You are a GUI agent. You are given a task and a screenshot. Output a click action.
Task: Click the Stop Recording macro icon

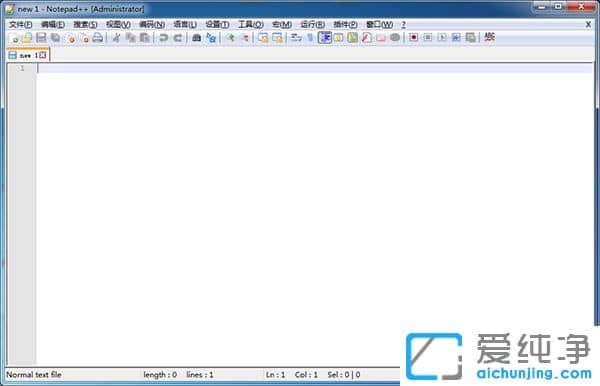[428, 37]
